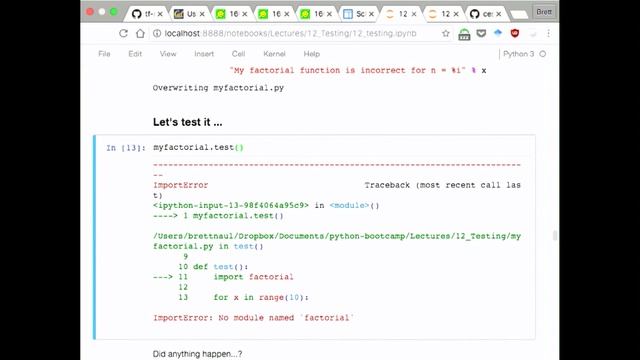The width and height of the screenshot is (640, 360).
Task: Click the 'def test():' traceback line
Action: pyautogui.click(x=220, y=267)
